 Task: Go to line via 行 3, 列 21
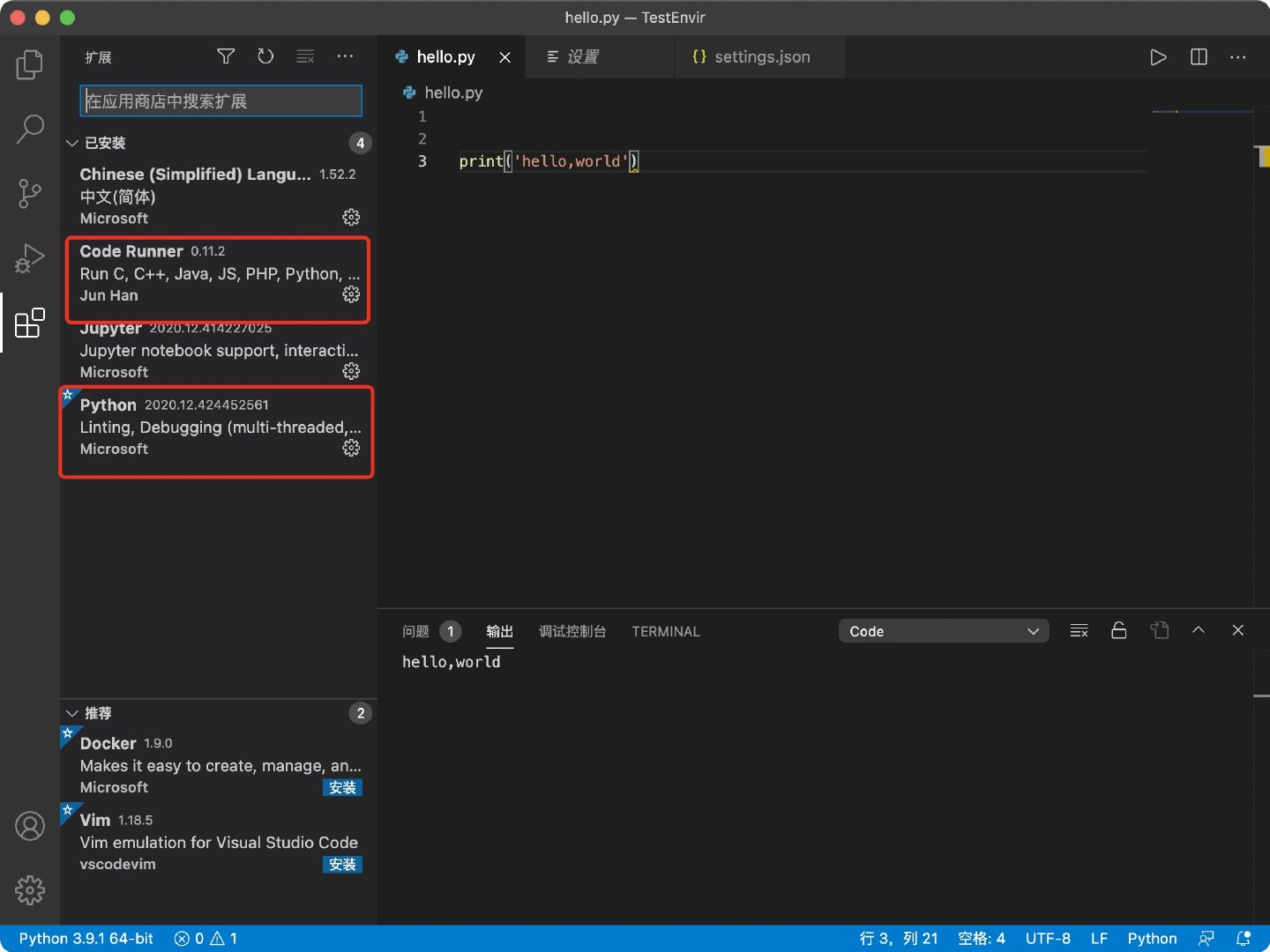[899, 939]
